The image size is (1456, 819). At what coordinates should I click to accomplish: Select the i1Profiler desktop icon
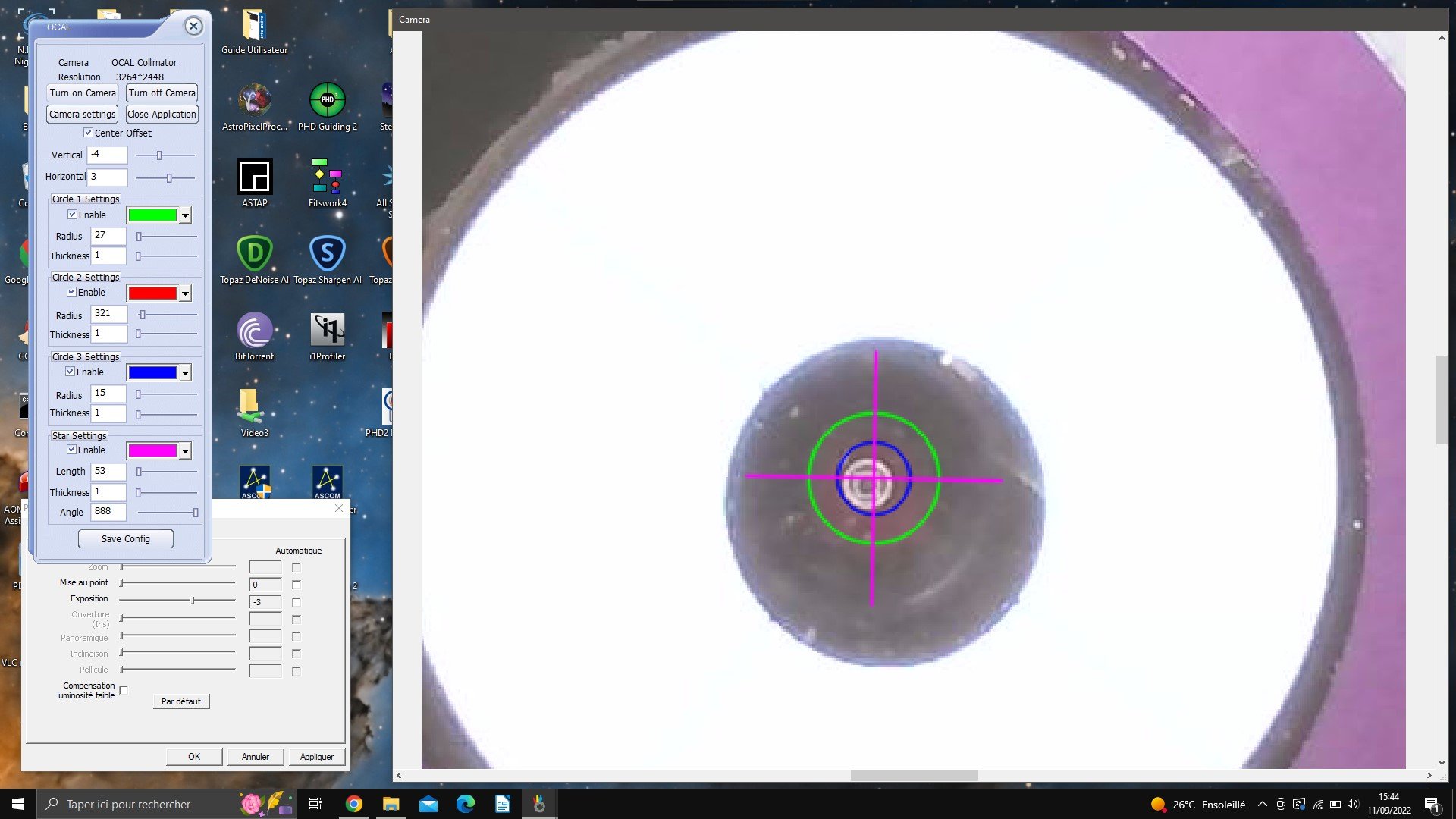pyautogui.click(x=327, y=336)
